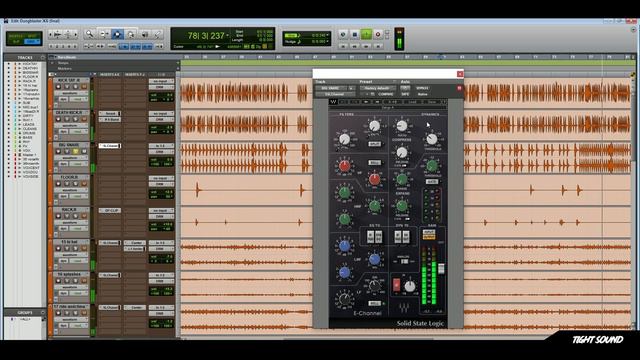Solo the BIG SNARE track
Image resolution: width=640 pixels, height=360 pixels.
(x=76, y=151)
